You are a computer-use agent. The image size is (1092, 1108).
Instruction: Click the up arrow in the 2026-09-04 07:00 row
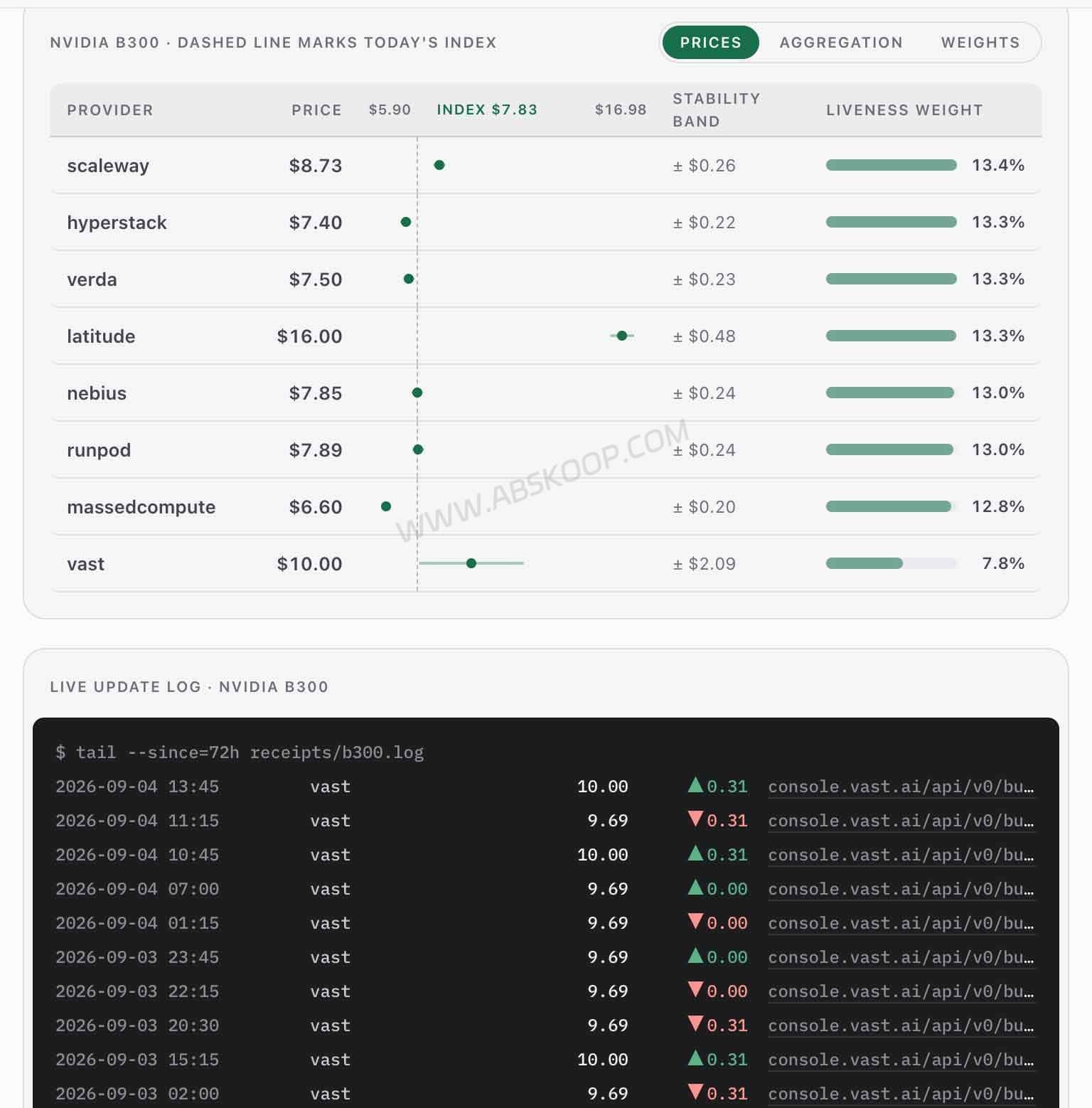[x=695, y=888]
